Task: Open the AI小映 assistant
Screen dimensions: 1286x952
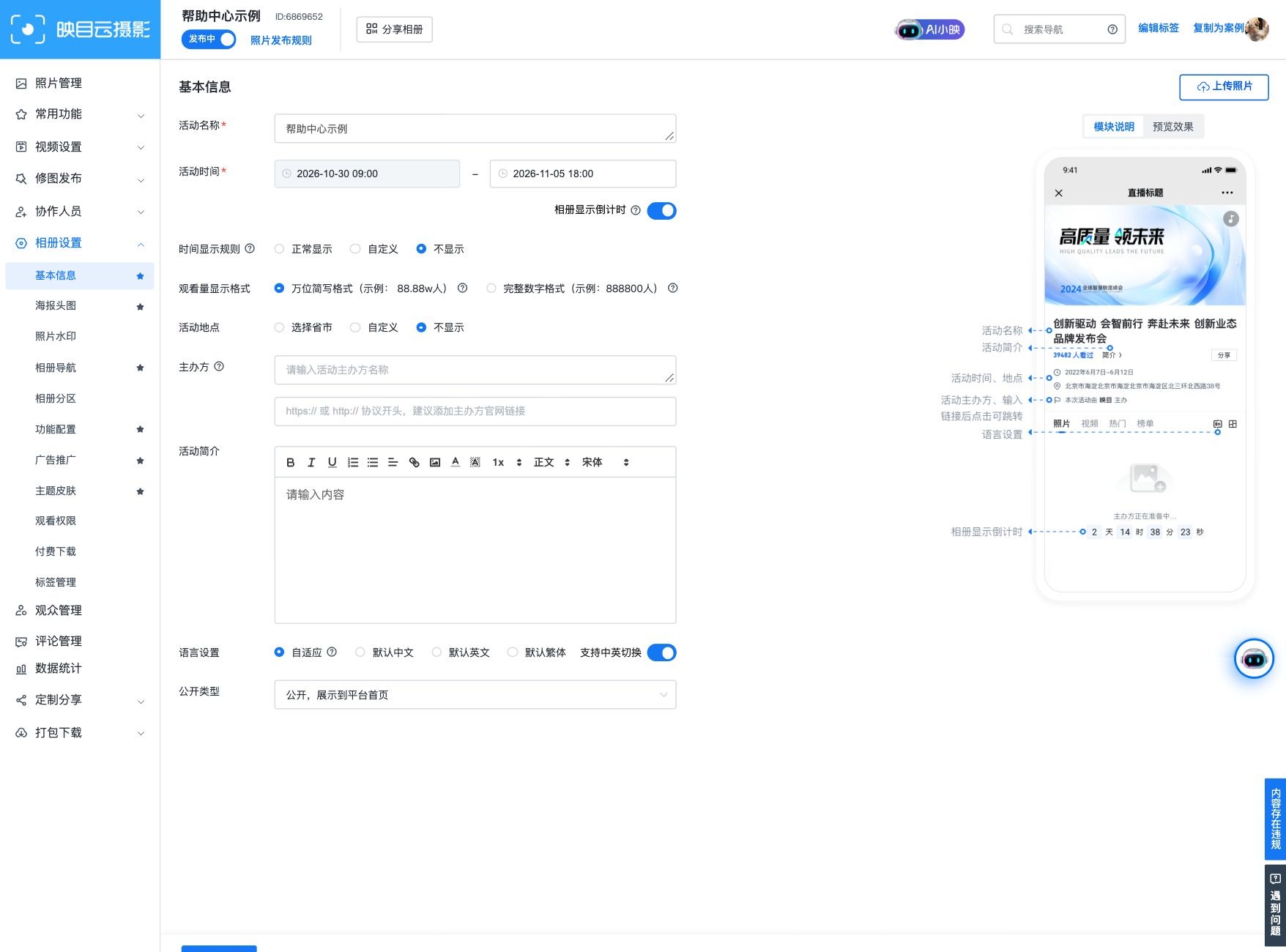Action: pyautogui.click(x=930, y=29)
